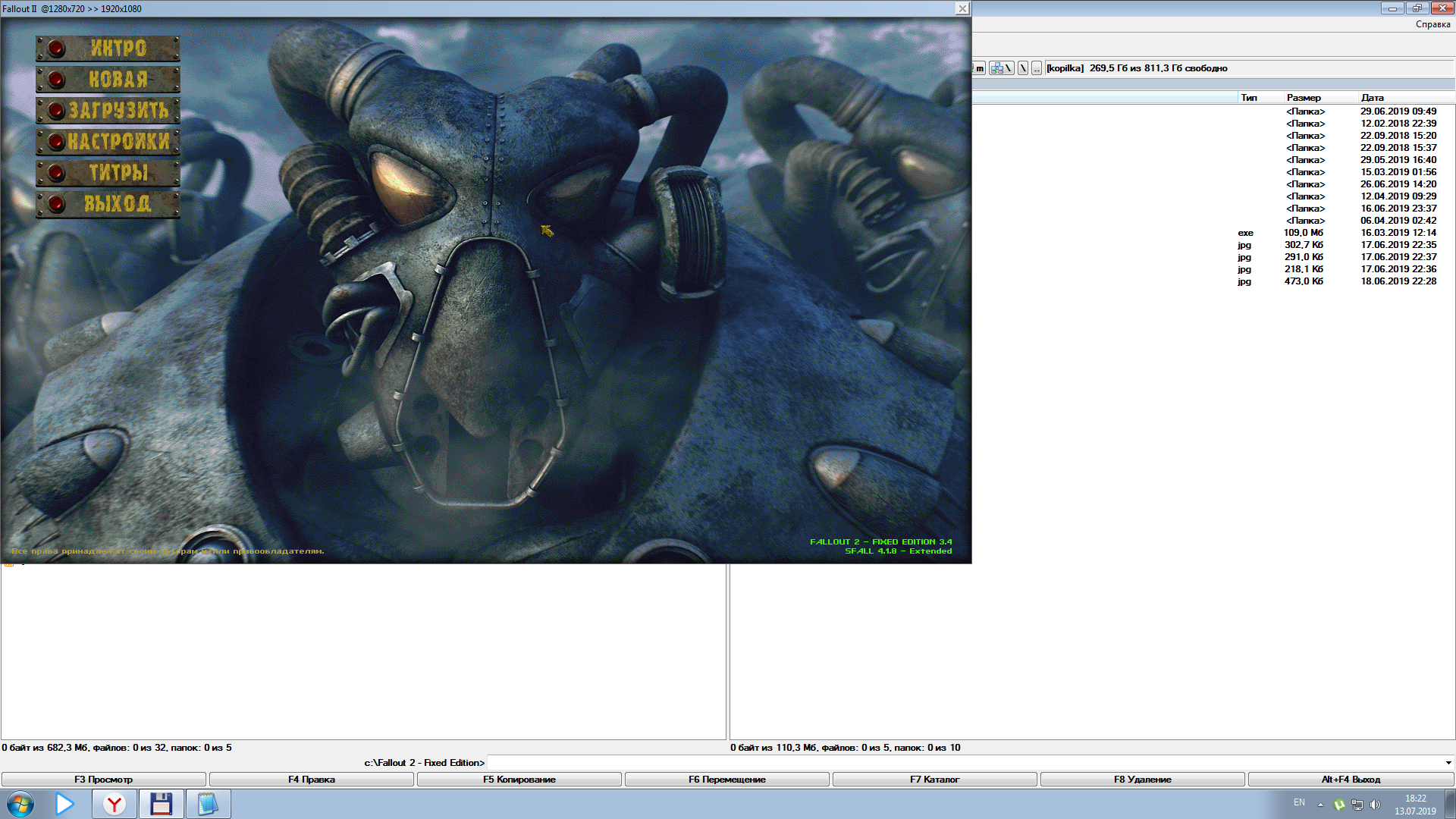Open the volume tray icon
Viewport: 1456px width, 819px height.
(1376, 805)
